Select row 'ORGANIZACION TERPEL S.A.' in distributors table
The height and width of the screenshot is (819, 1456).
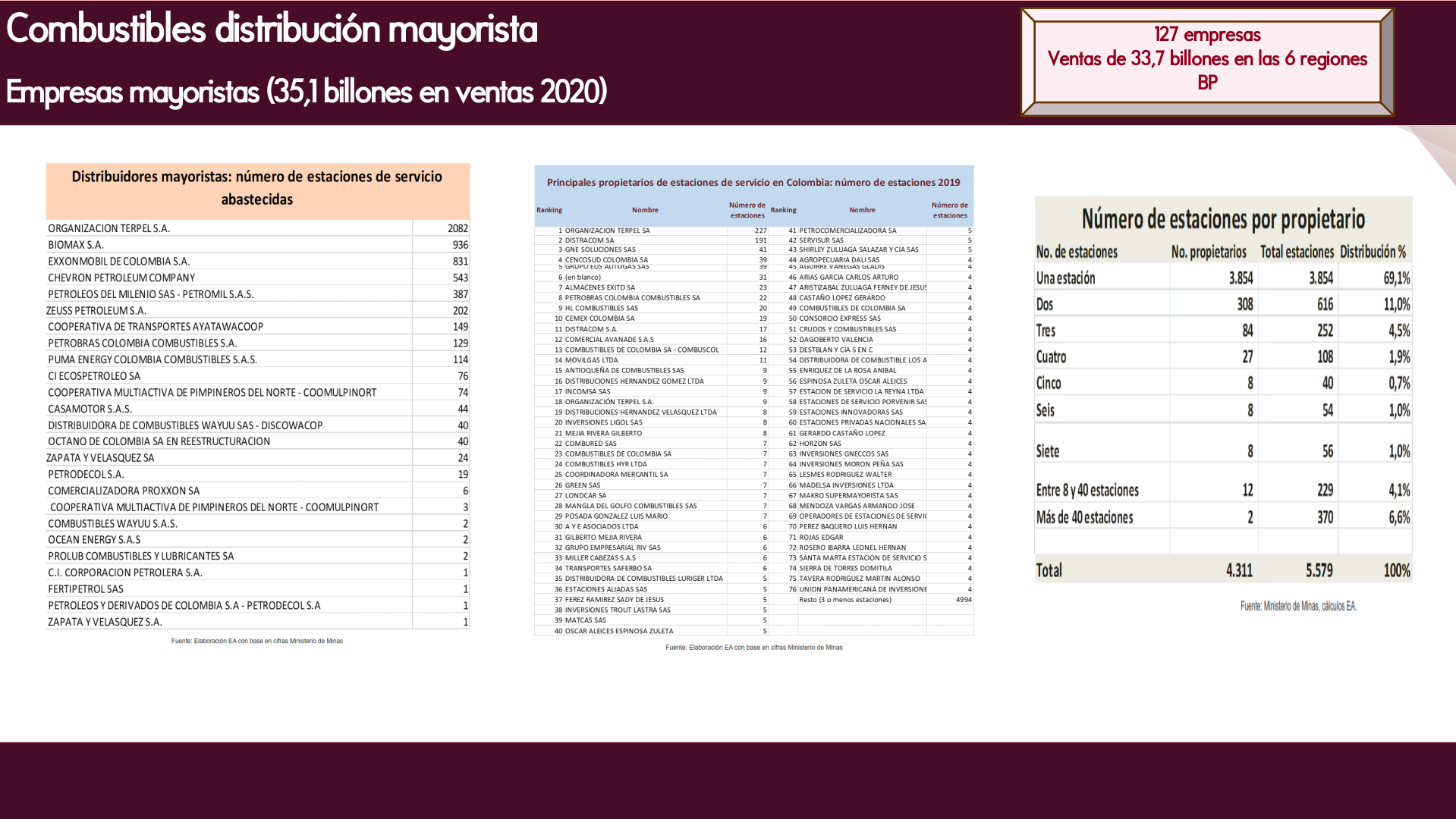pyautogui.click(x=258, y=228)
